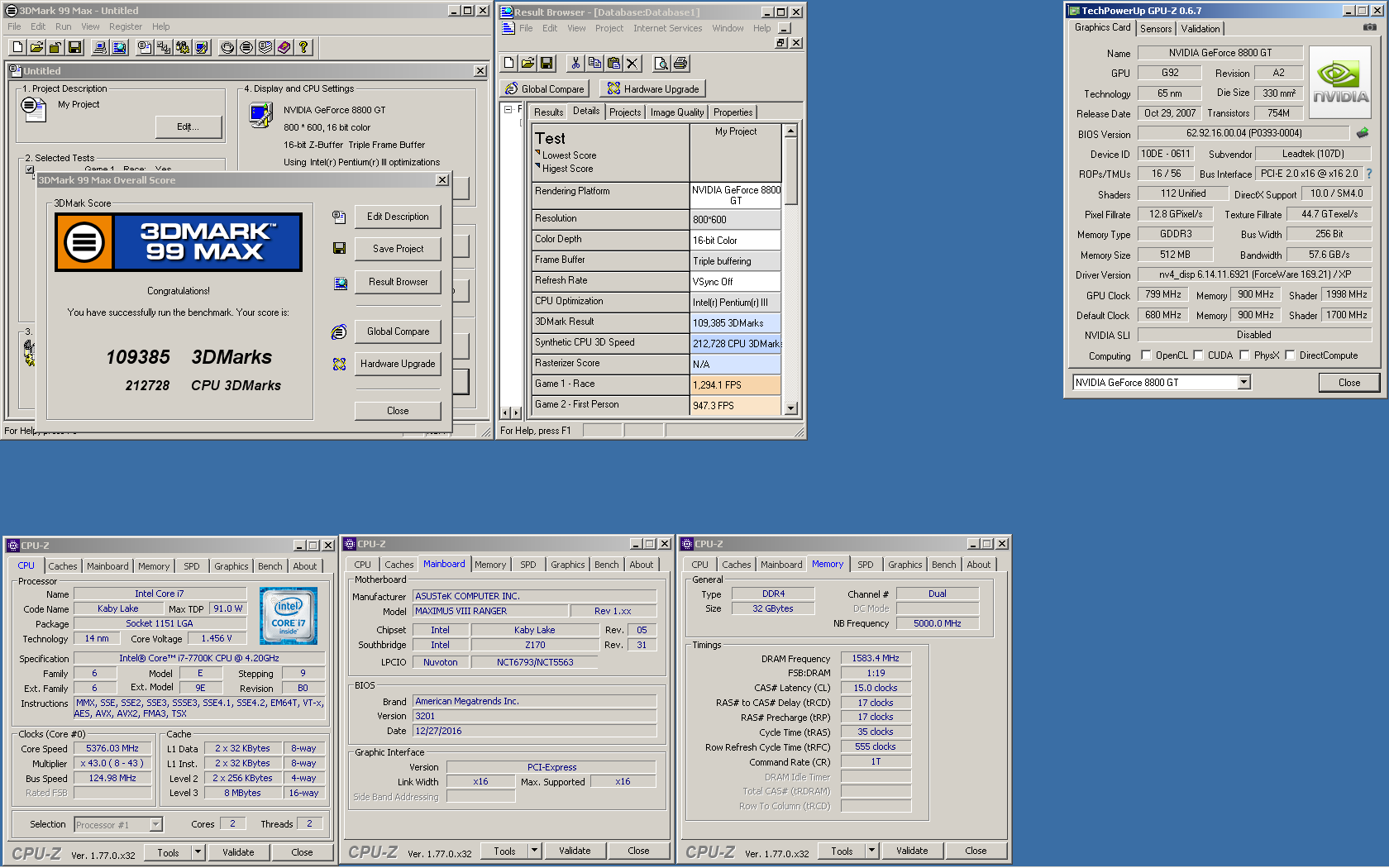The image size is (1389, 868).
Task: Click the Result Browser button in score dialog
Action: pos(398,282)
